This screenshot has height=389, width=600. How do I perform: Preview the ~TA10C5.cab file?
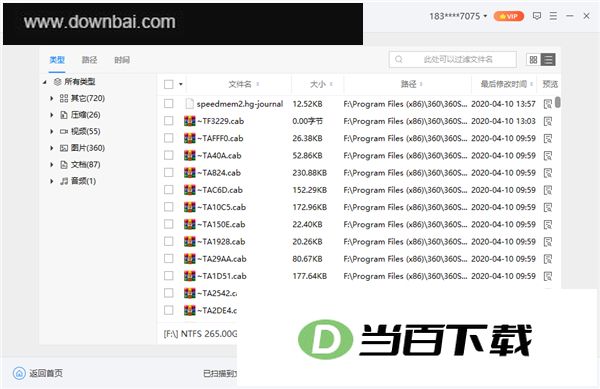(548, 207)
